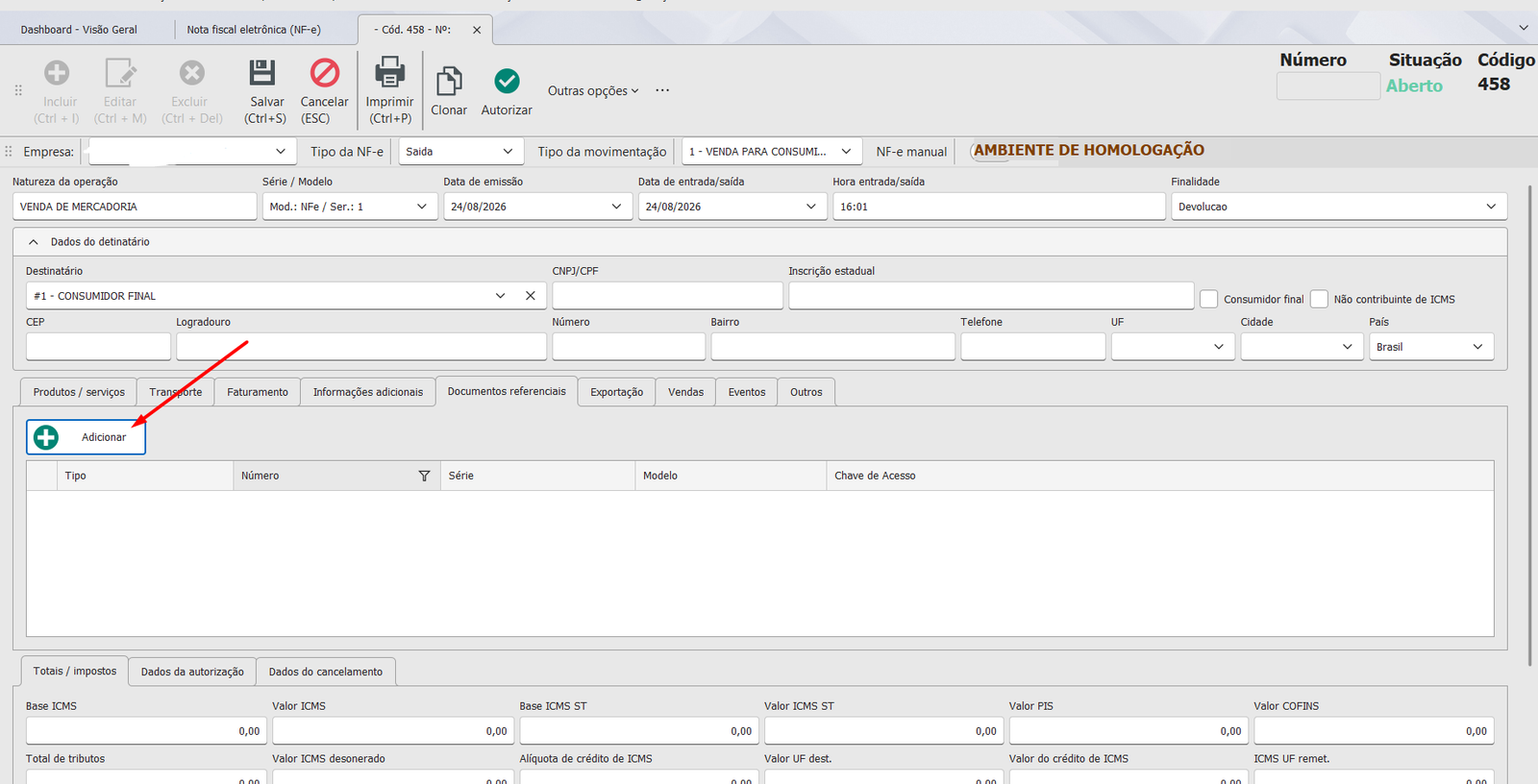Image resolution: width=1538 pixels, height=784 pixels.
Task: Close the Cód. 458 tab
Action: (x=477, y=30)
